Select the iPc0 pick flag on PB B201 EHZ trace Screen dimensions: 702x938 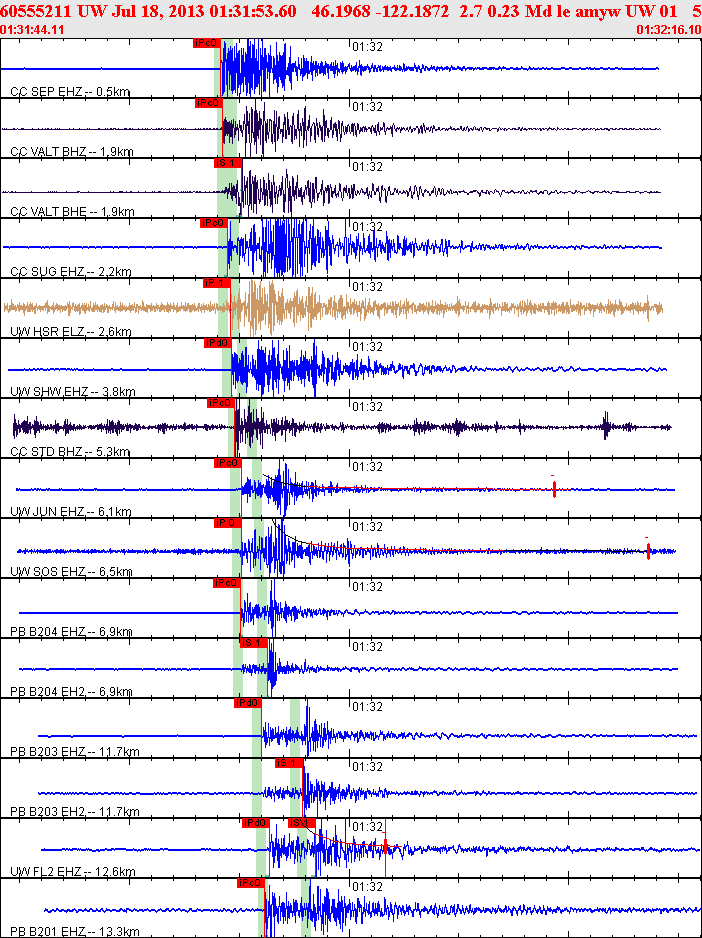(x=251, y=884)
